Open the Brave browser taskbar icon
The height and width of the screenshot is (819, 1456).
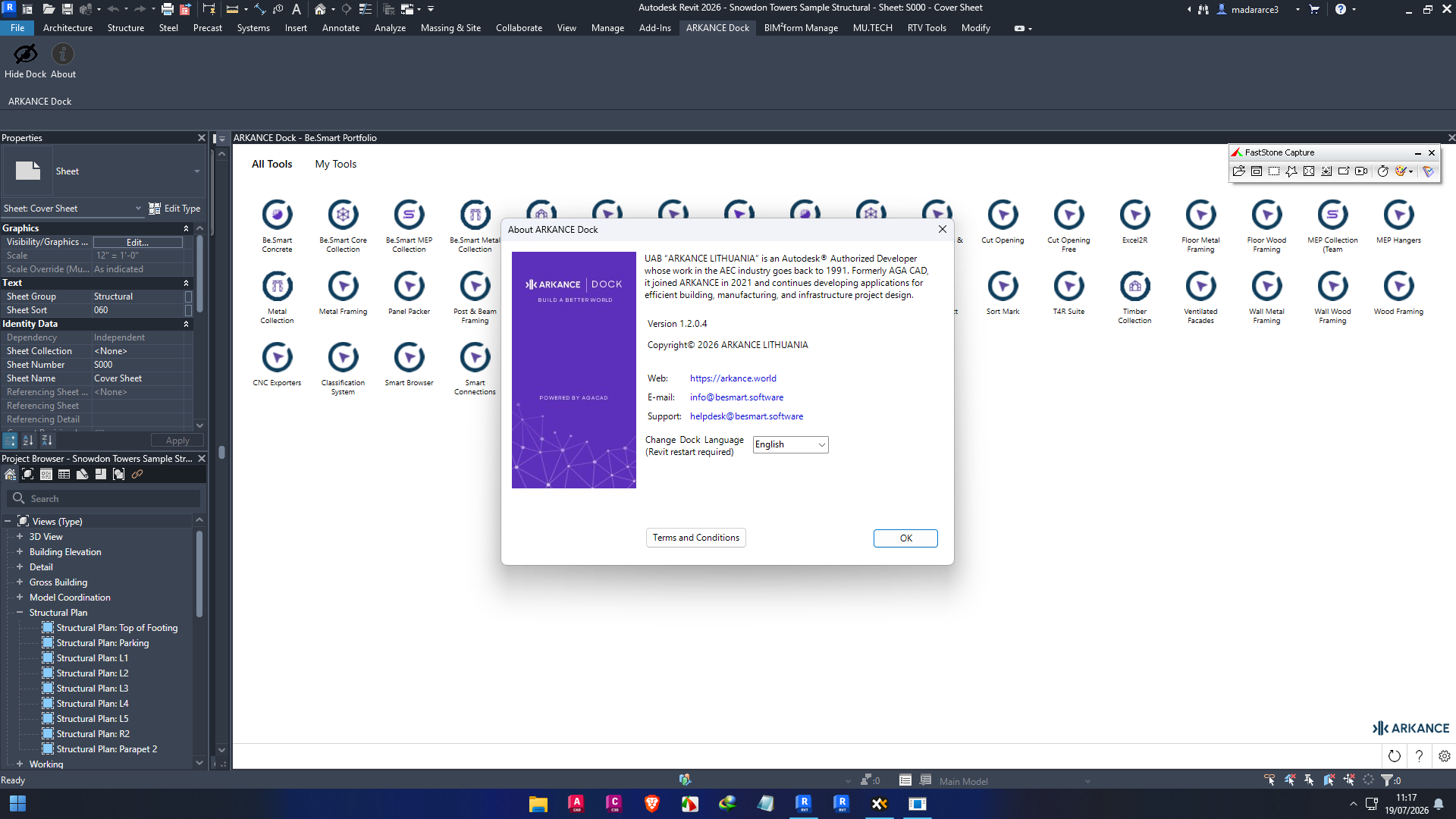[651, 804]
